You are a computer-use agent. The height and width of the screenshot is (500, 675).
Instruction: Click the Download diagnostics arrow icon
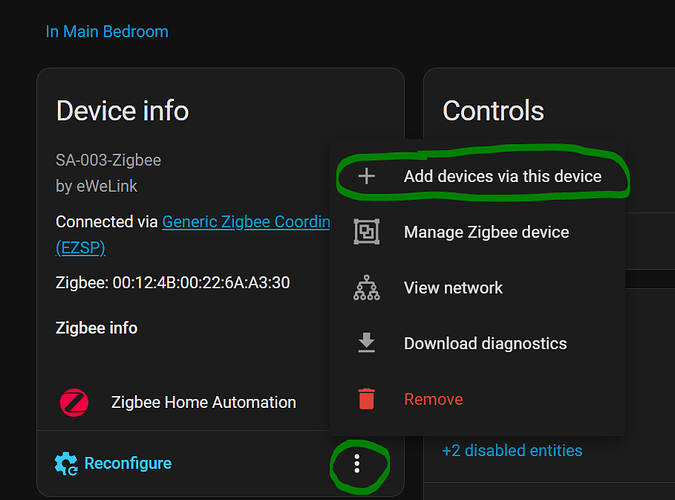(x=367, y=343)
